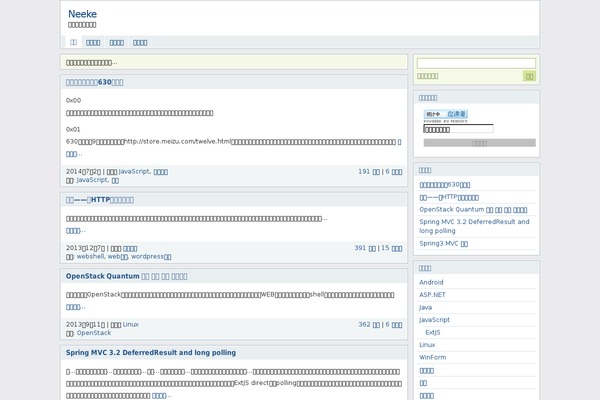Click the green search submit button

tap(529, 76)
